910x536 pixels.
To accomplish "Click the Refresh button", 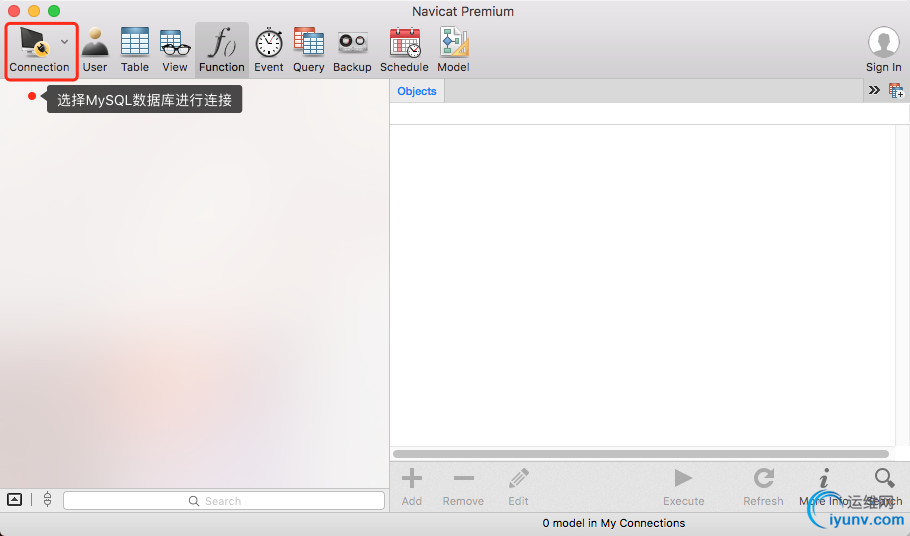I will pos(763,487).
